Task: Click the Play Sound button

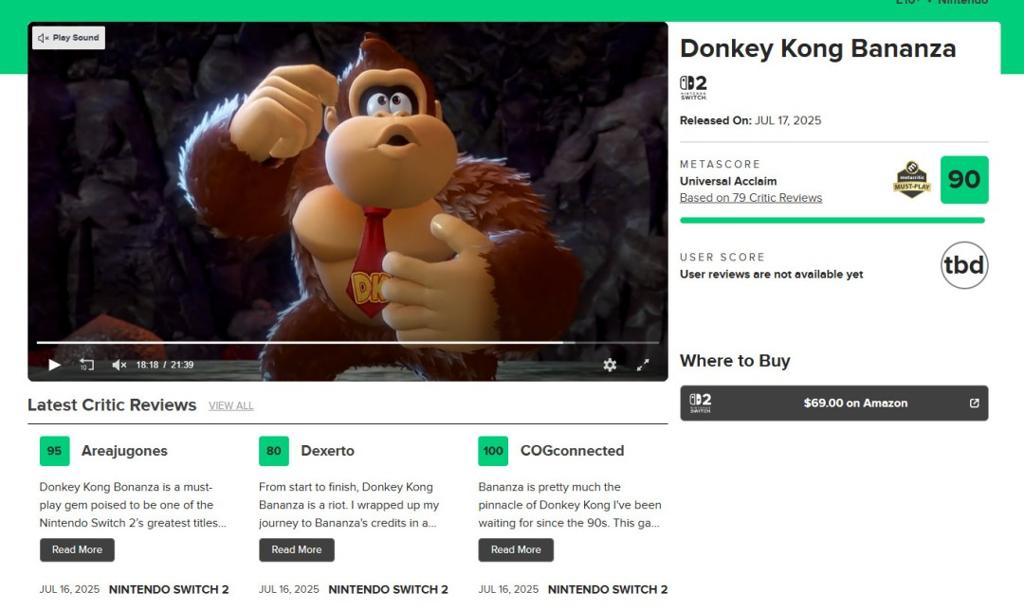Action: coord(69,38)
